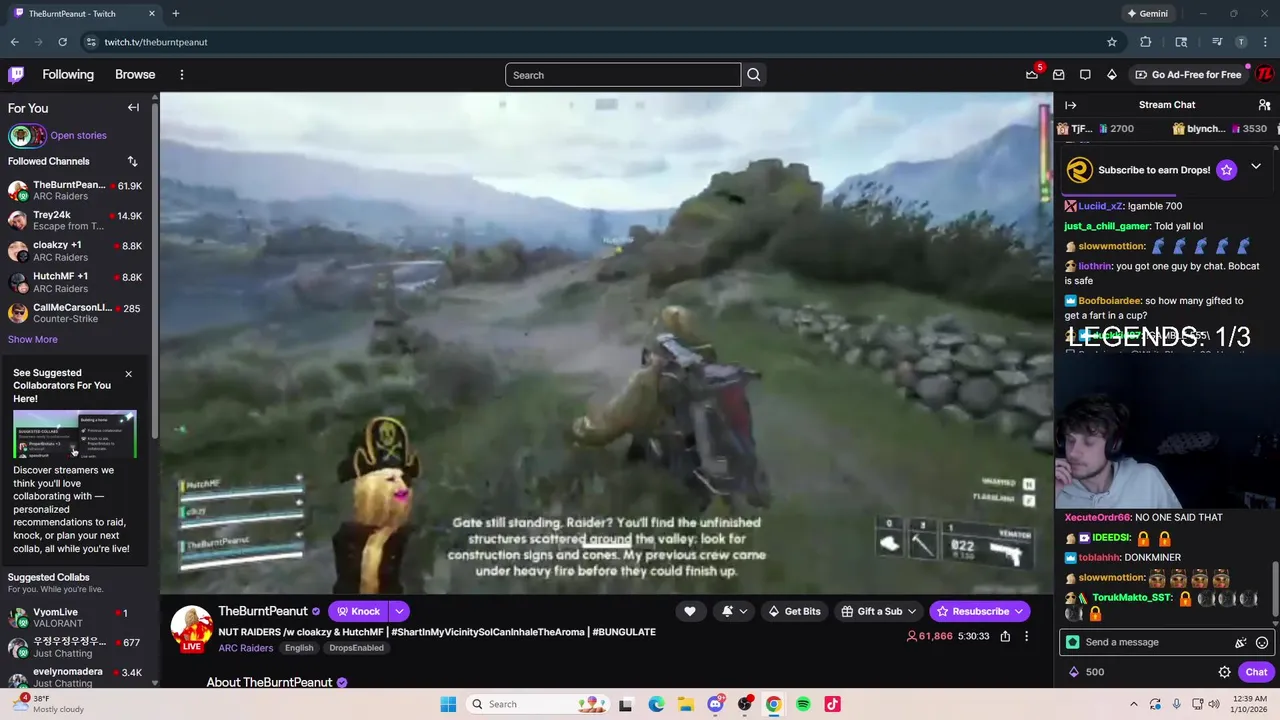Click the heart follow icon
1280x720 pixels.
689,611
